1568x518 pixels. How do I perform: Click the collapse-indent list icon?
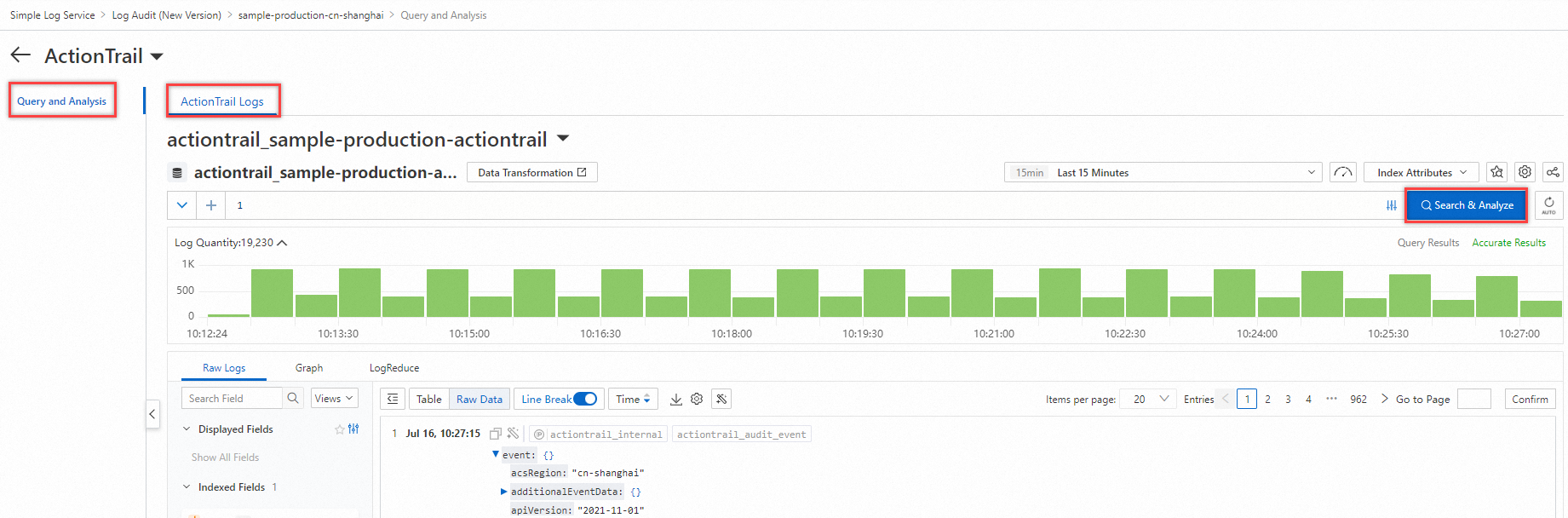(x=393, y=399)
